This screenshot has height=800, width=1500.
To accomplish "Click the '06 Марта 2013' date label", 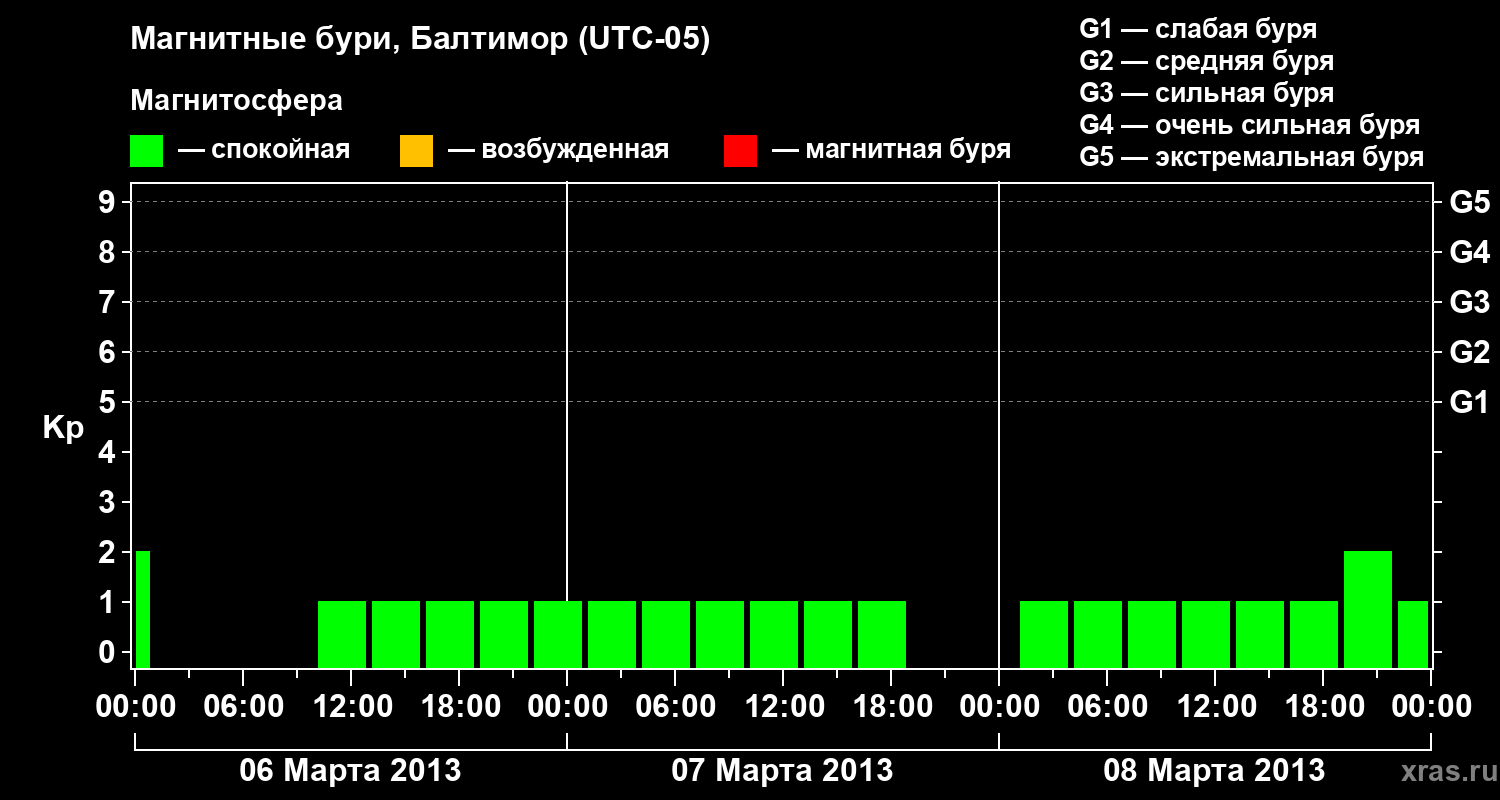I will coord(350,770).
